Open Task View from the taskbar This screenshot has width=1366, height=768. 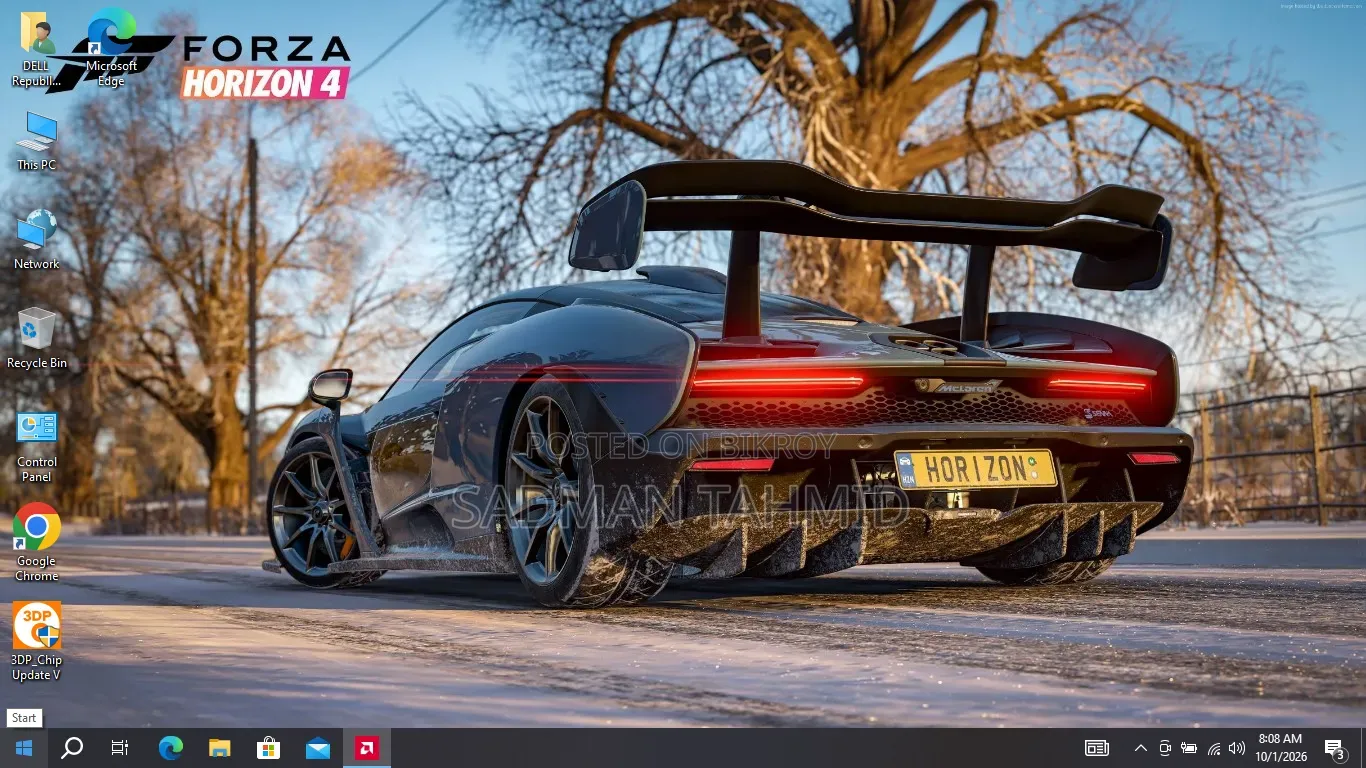pyautogui.click(x=120, y=748)
